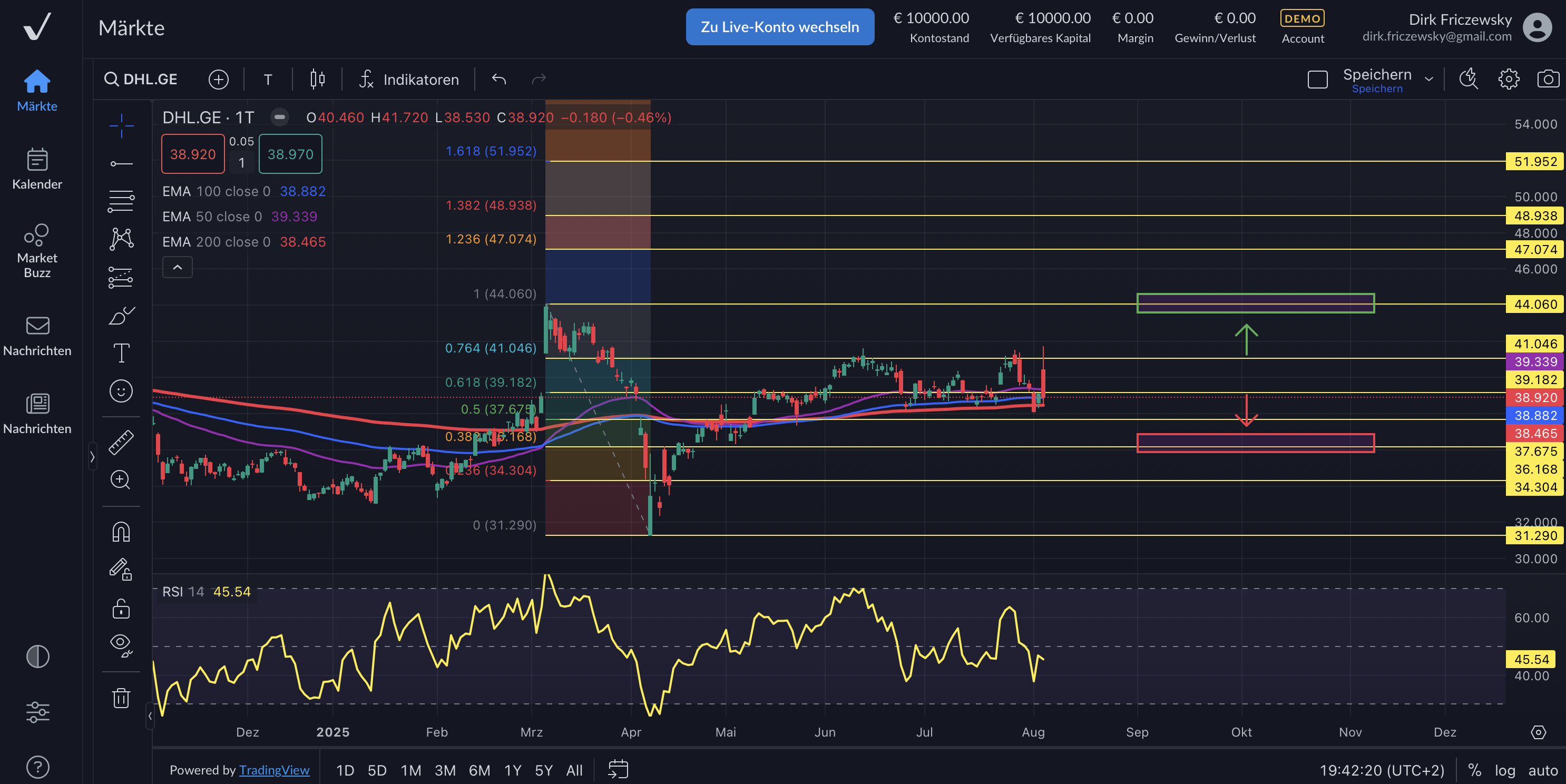The width and height of the screenshot is (1566, 784).
Task: Click the add symbol compare plus icon
Action: click(x=218, y=80)
